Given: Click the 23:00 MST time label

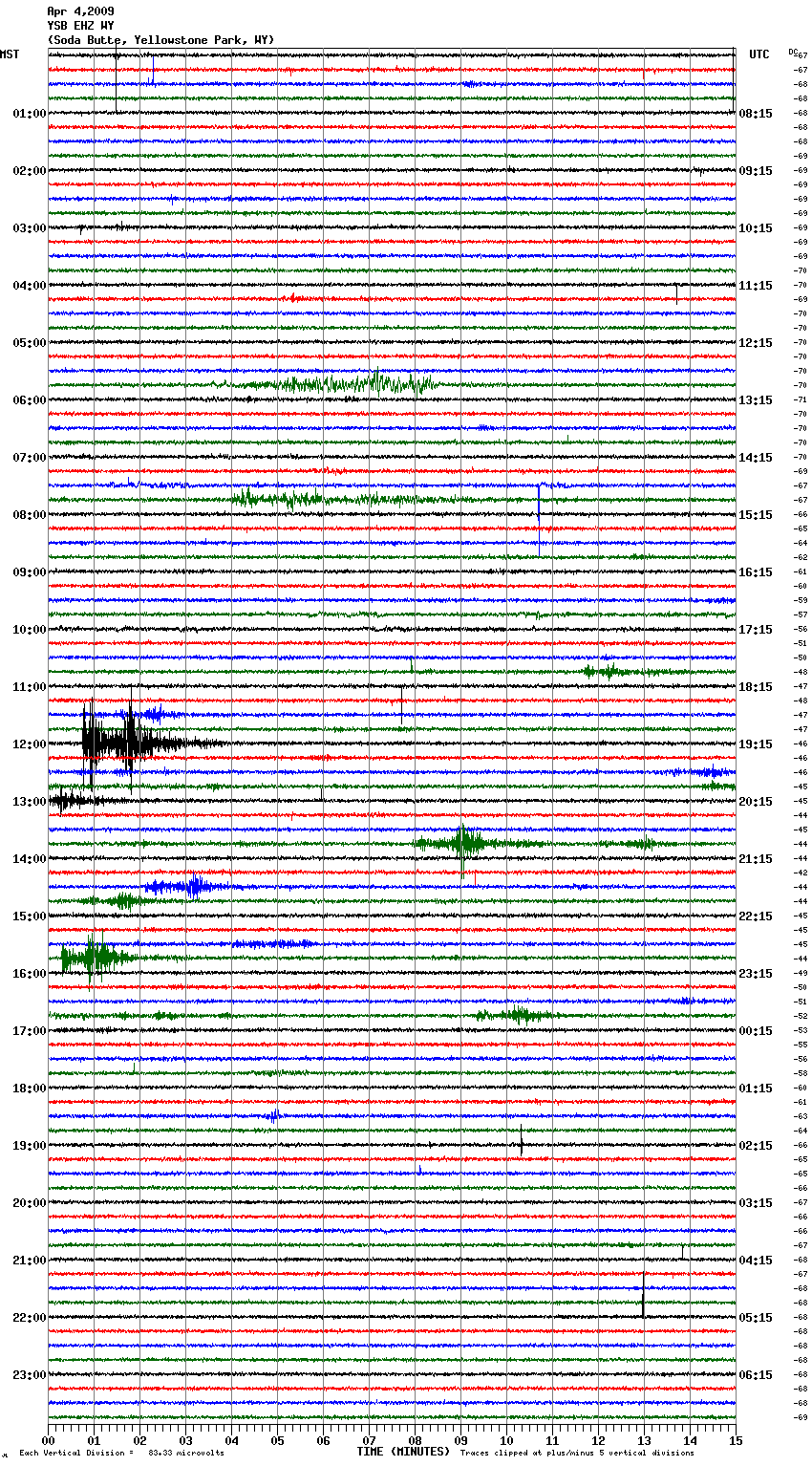Looking at the screenshot, I should [x=29, y=1375].
